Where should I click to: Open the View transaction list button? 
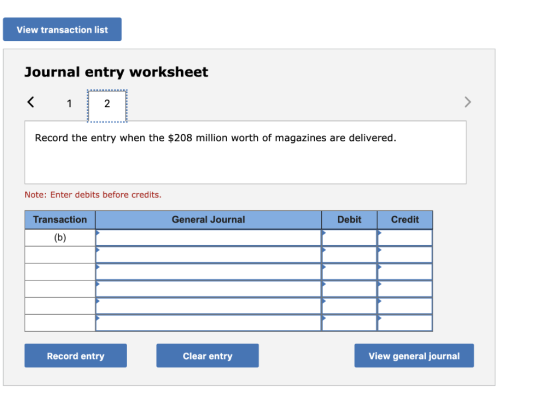[x=62, y=29]
